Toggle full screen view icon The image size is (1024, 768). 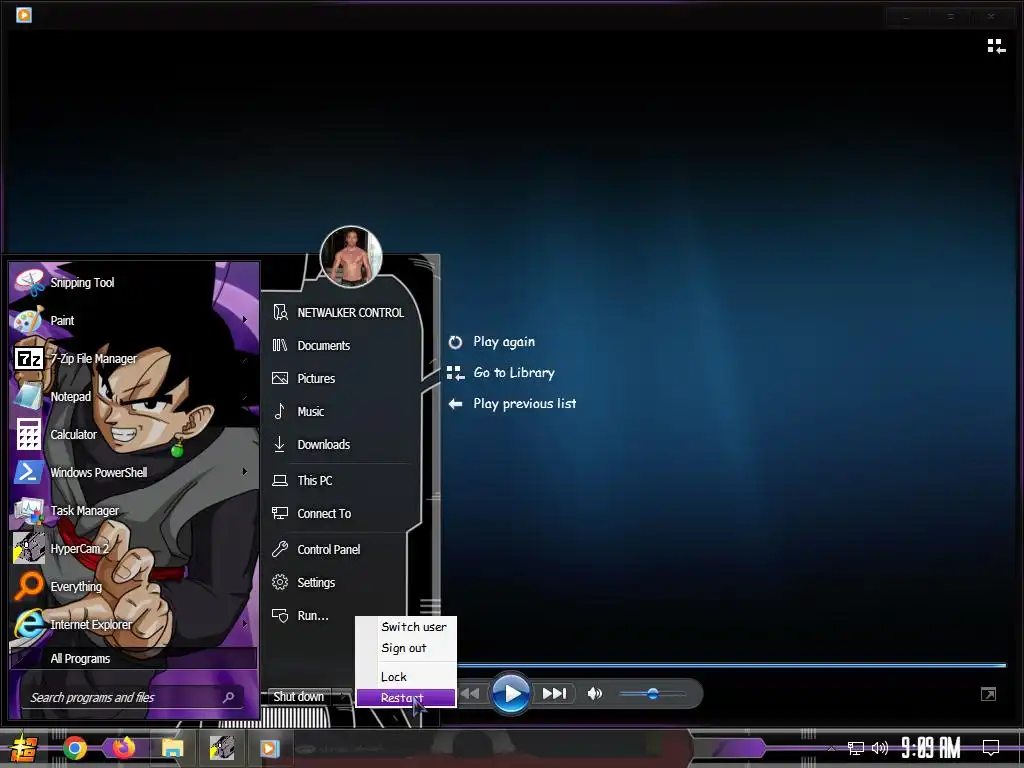989,694
